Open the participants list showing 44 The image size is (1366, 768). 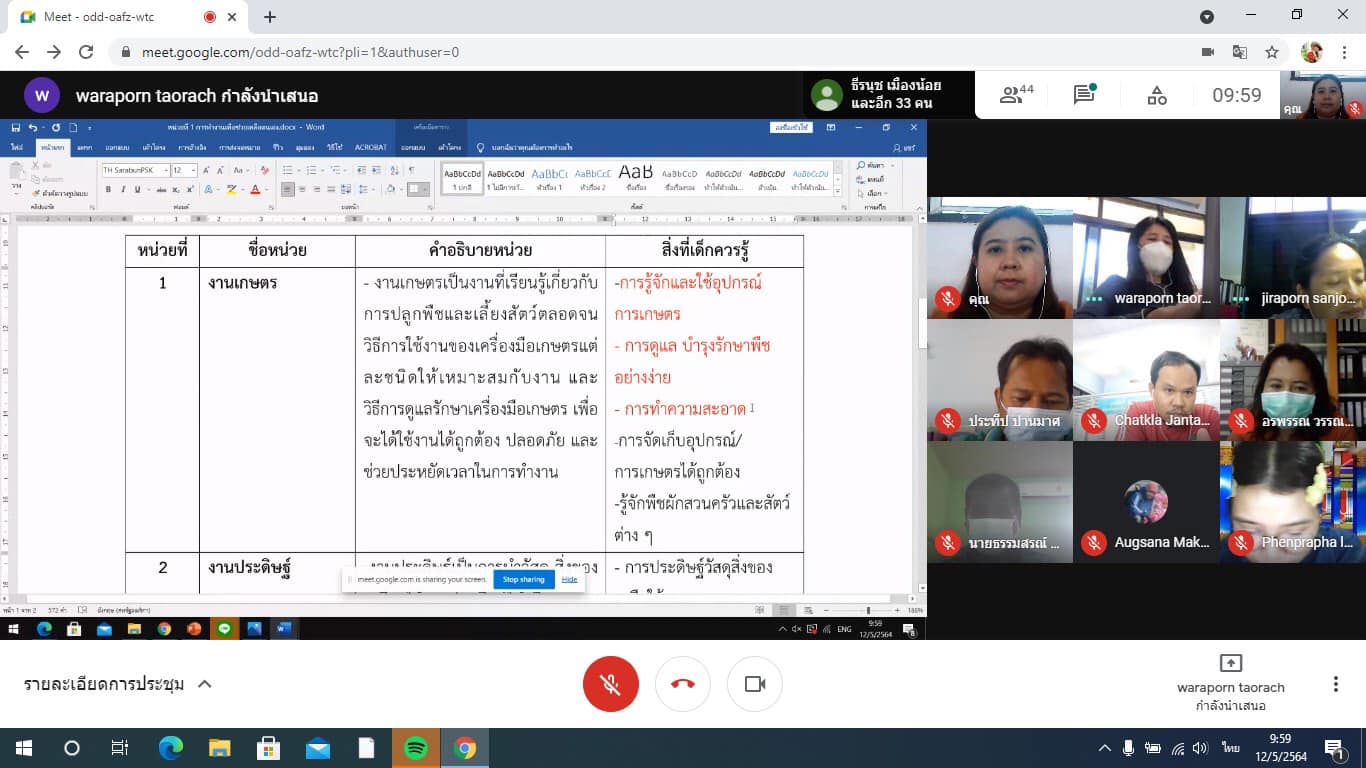click(1017, 95)
